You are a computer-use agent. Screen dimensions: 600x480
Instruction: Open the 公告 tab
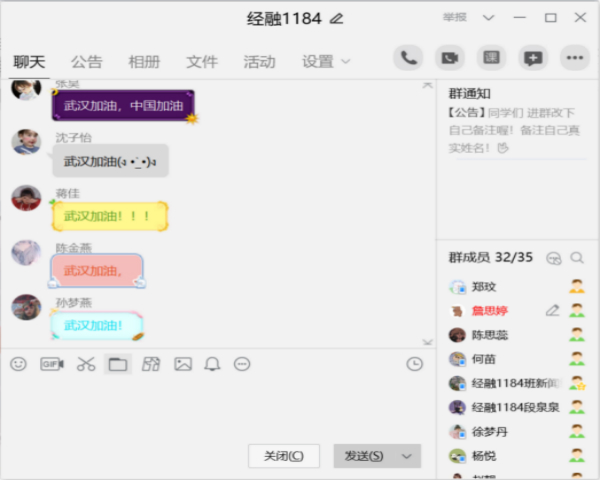tap(86, 61)
